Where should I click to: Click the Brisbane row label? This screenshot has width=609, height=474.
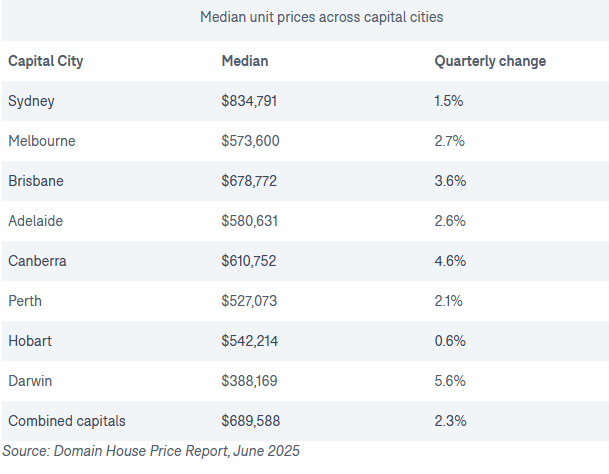(x=36, y=181)
